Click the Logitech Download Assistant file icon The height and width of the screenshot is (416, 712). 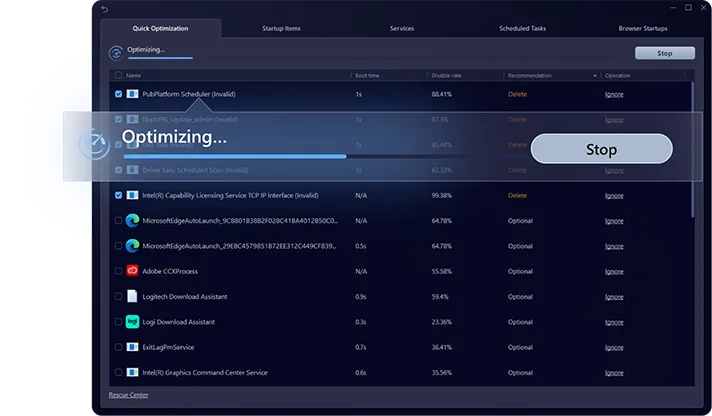pos(132,296)
